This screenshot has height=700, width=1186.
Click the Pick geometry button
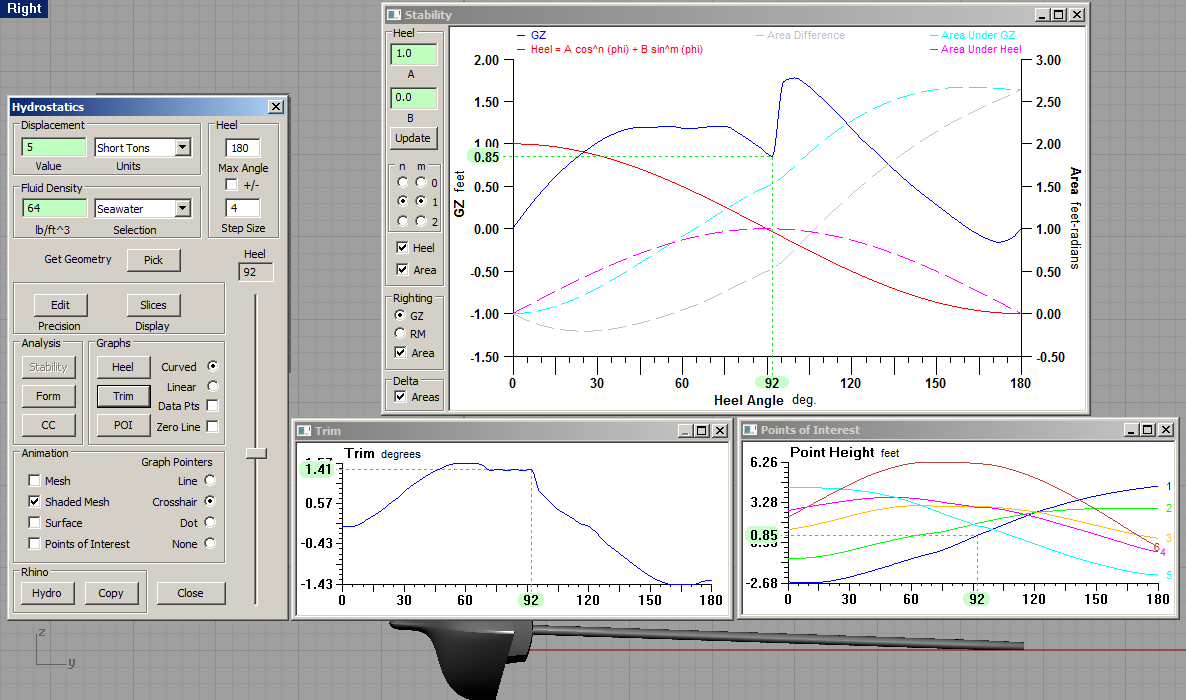[154, 260]
